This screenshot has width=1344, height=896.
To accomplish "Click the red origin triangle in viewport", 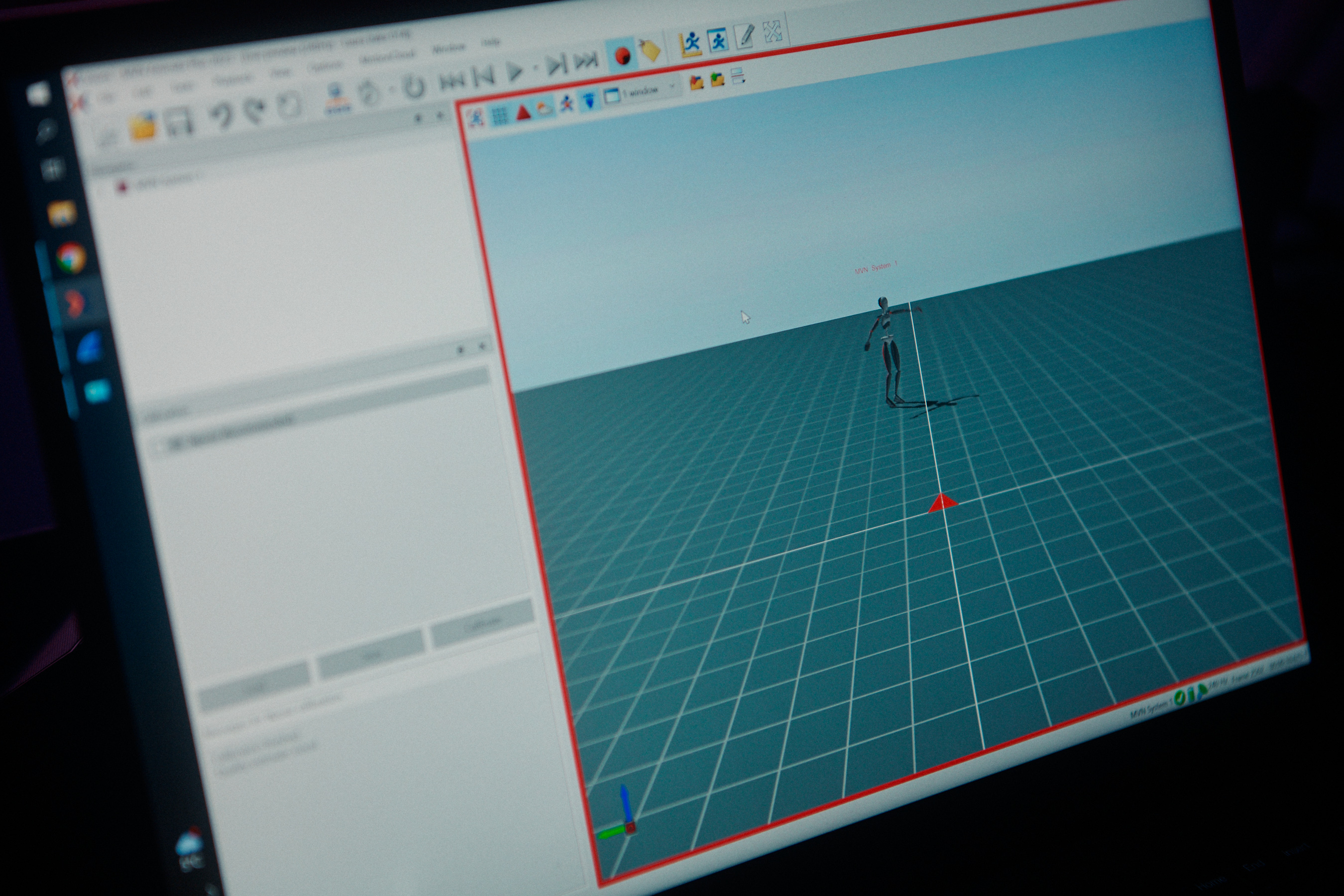I will [x=942, y=503].
